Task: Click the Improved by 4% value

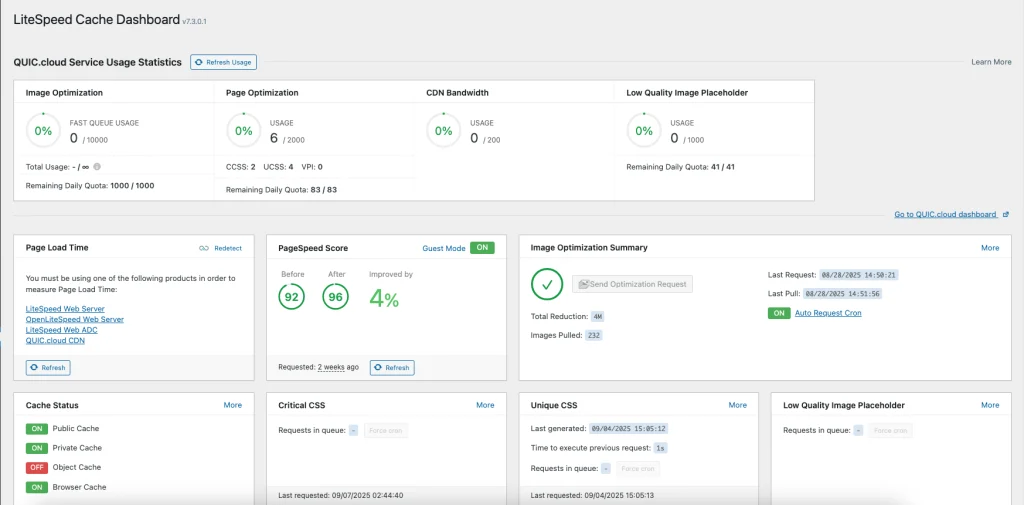Action: click(384, 299)
